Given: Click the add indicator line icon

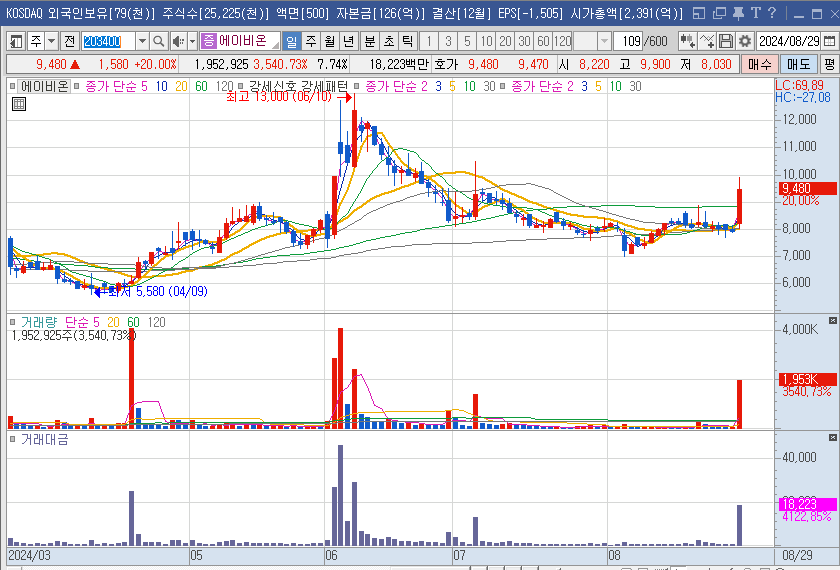Looking at the screenshot, I should (707, 41).
